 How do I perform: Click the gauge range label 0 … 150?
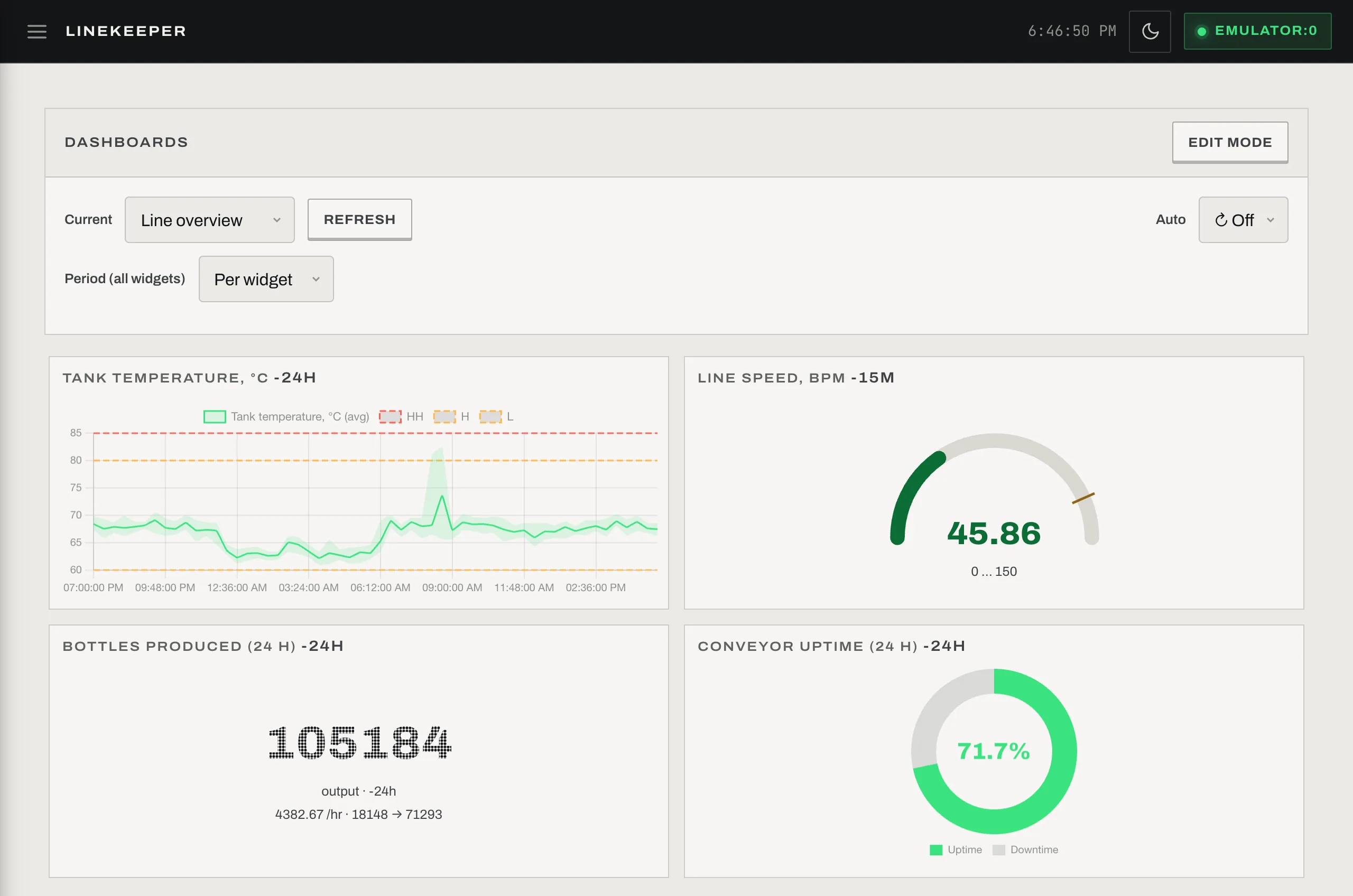point(994,572)
